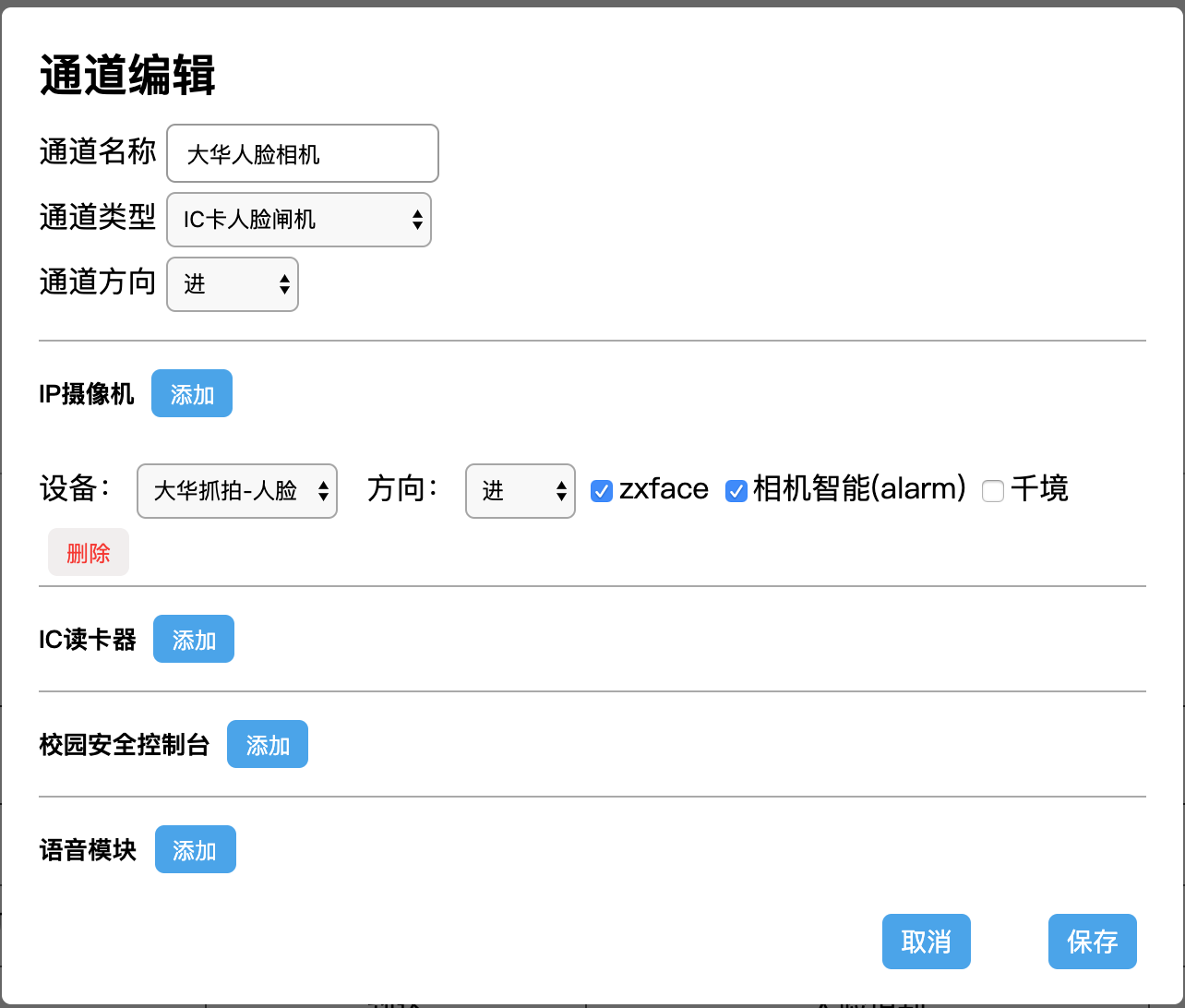Open the 通道类型 dropdown
This screenshot has height=1008, width=1185.
(299, 220)
